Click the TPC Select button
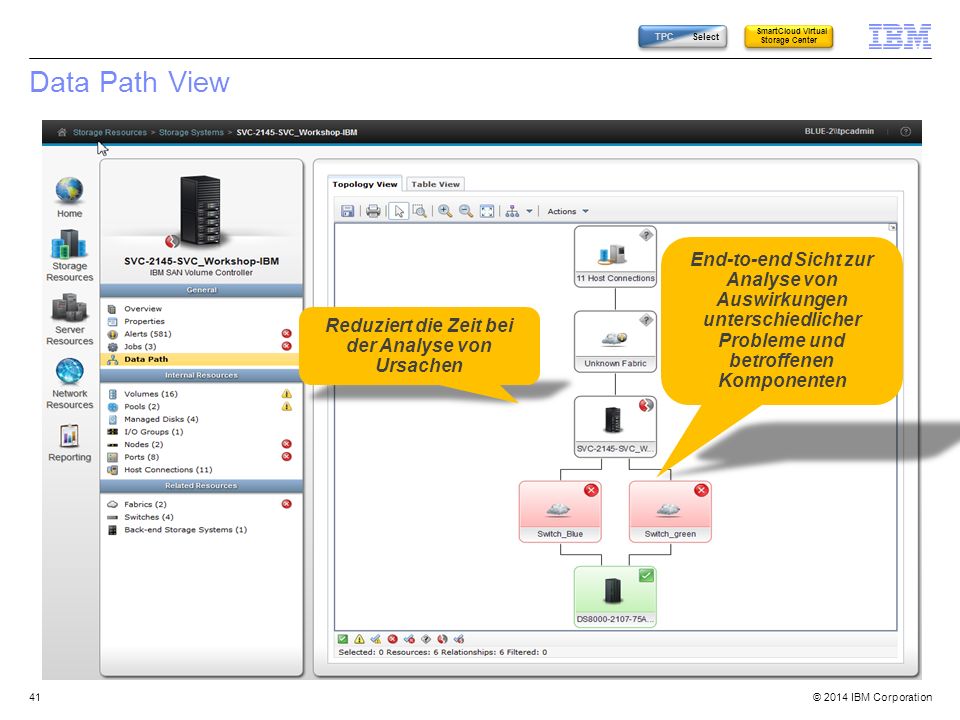Screen dimensions: 960x720 coord(682,37)
